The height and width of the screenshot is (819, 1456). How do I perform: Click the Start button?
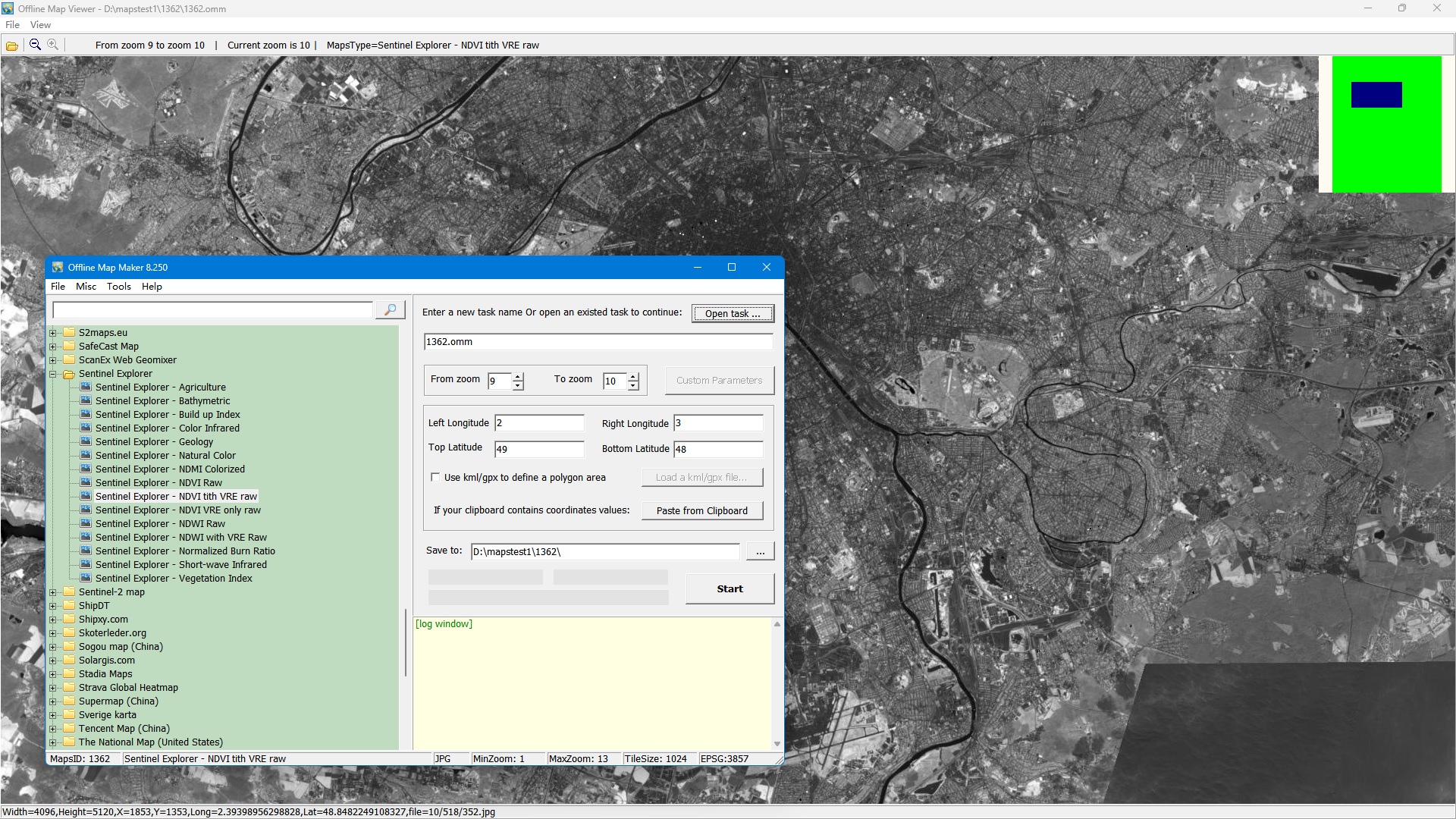click(x=730, y=588)
